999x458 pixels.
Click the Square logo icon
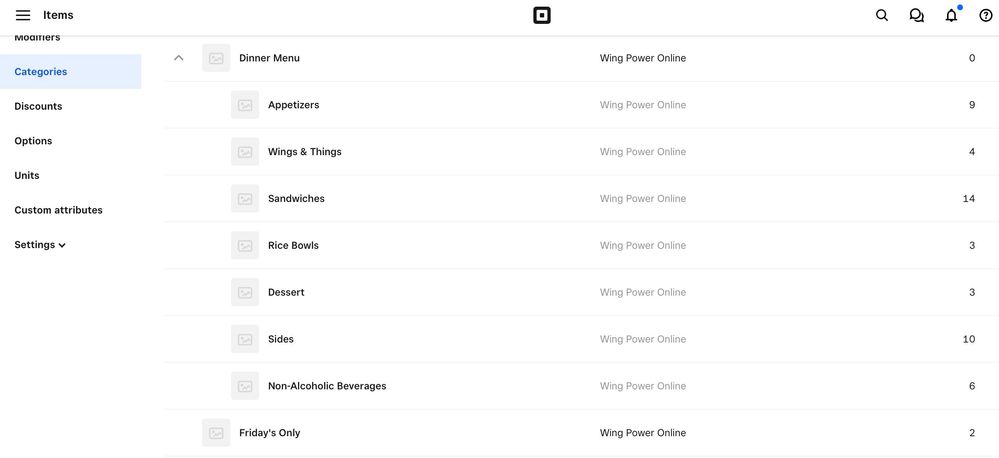pyautogui.click(x=542, y=15)
